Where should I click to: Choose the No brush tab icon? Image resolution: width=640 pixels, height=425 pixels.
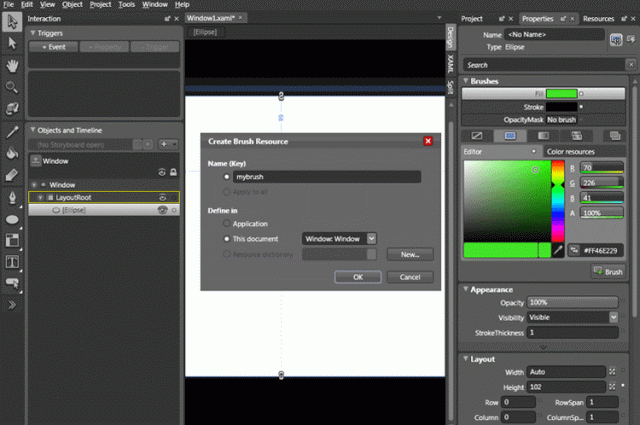[x=477, y=136]
